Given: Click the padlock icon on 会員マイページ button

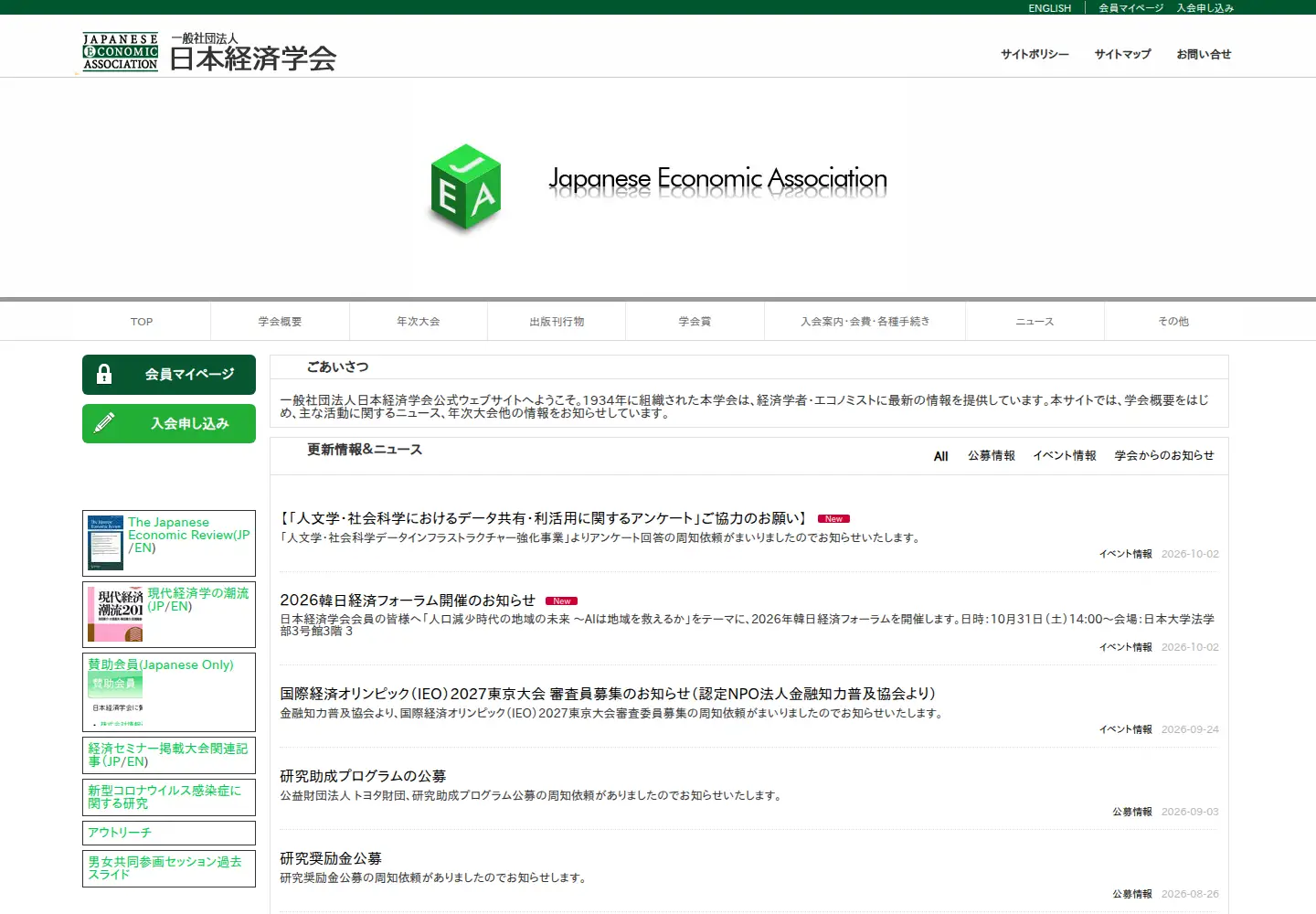Looking at the screenshot, I should (104, 374).
